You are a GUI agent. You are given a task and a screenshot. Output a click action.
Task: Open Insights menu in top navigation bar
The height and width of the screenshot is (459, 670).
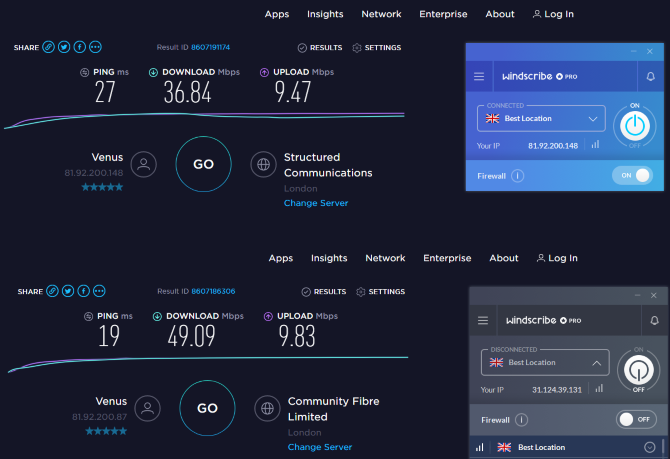tap(325, 14)
